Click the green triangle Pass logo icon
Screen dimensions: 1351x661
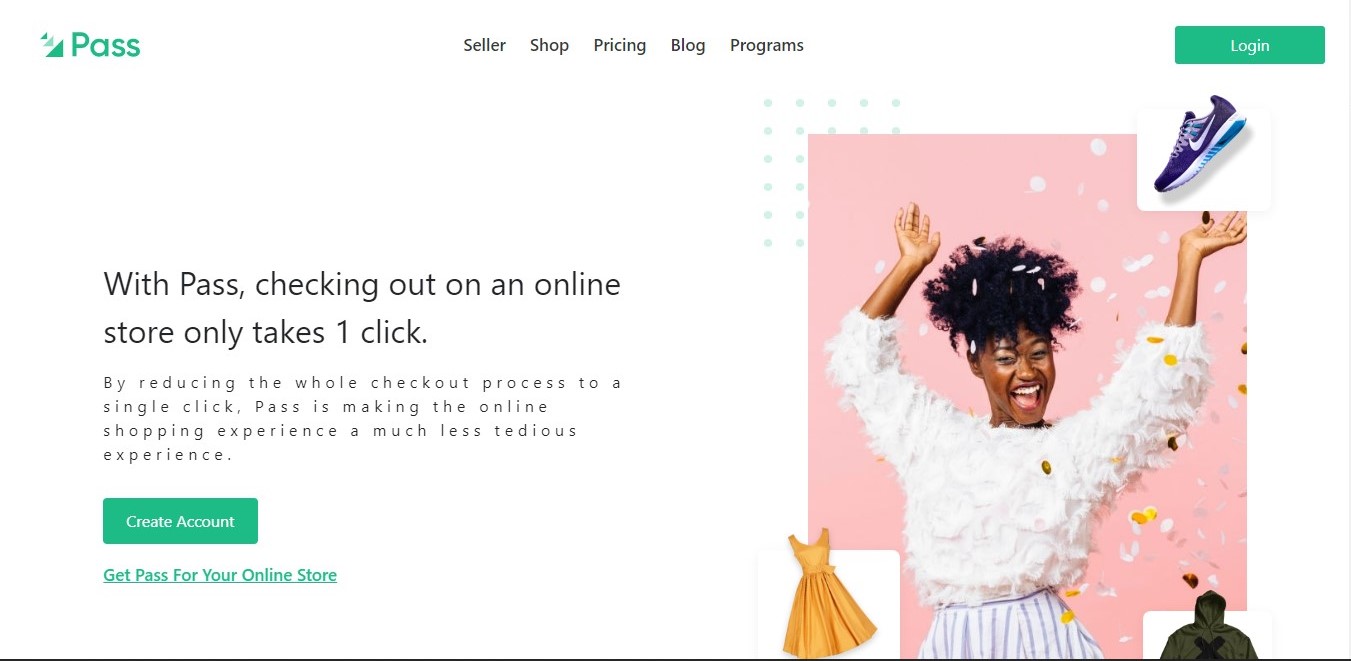[x=52, y=45]
